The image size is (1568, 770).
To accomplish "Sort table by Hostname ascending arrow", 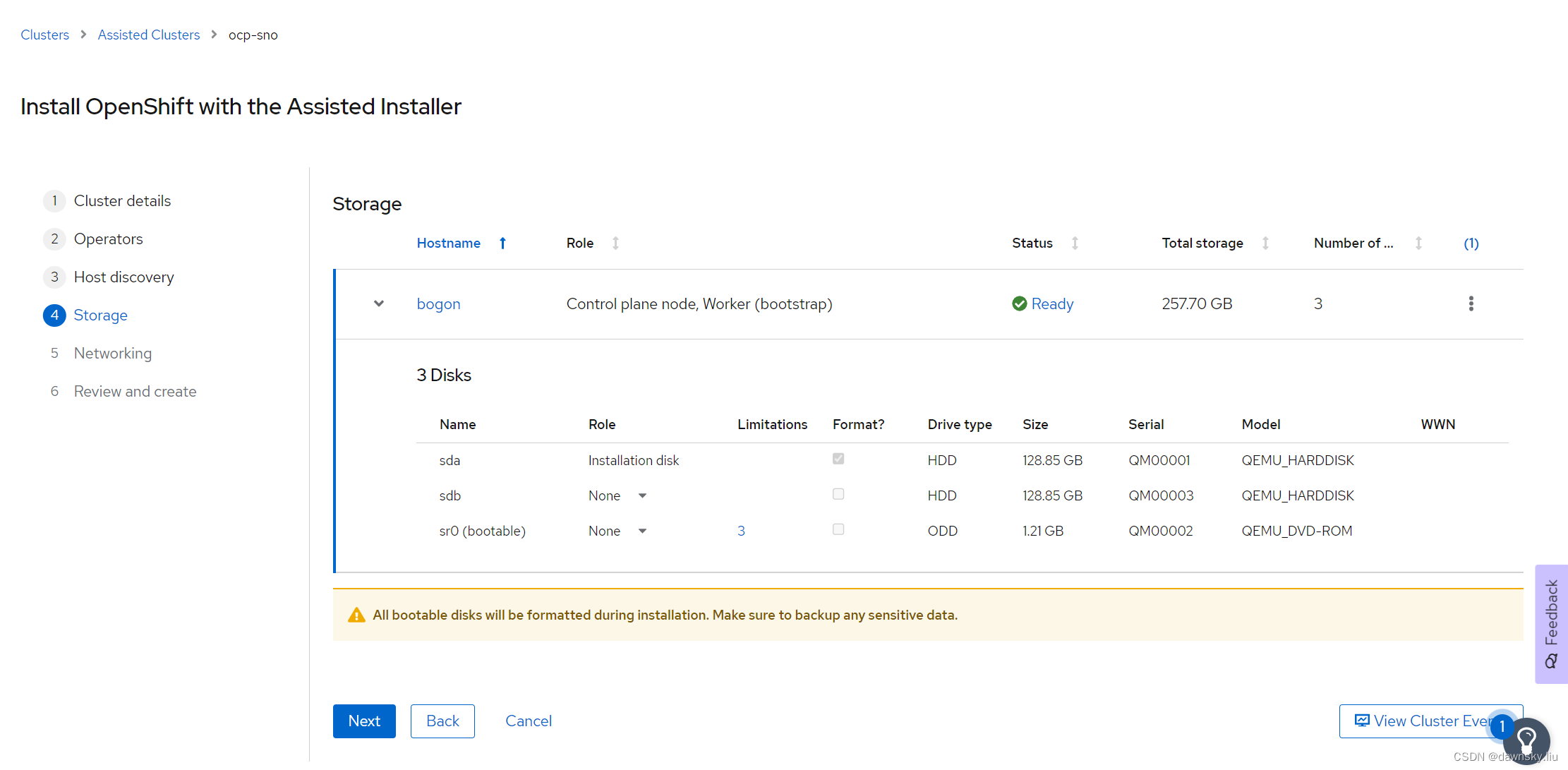I will (x=502, y=243).
